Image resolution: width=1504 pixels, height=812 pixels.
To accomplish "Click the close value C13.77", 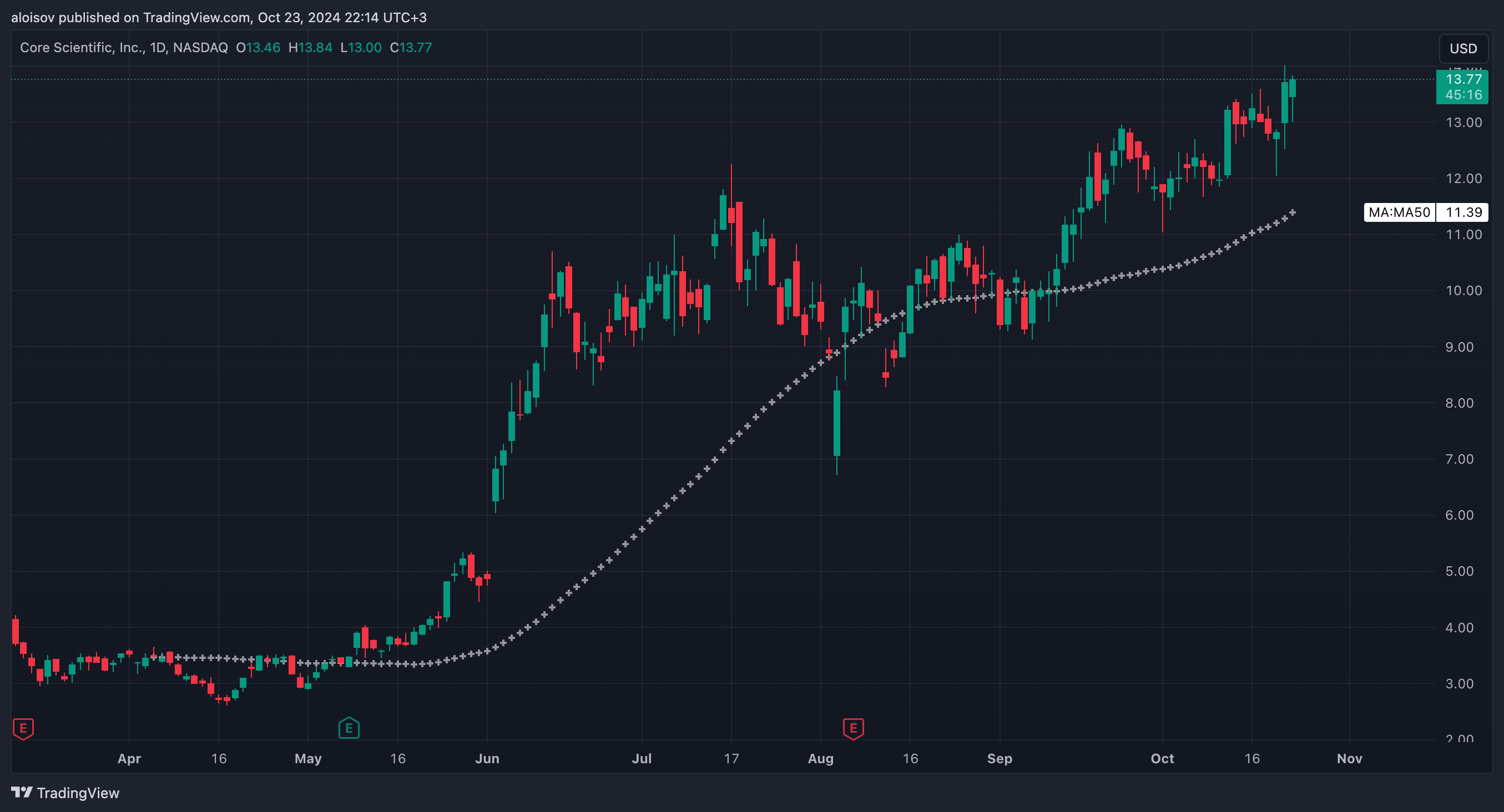I will pos(411,47).
